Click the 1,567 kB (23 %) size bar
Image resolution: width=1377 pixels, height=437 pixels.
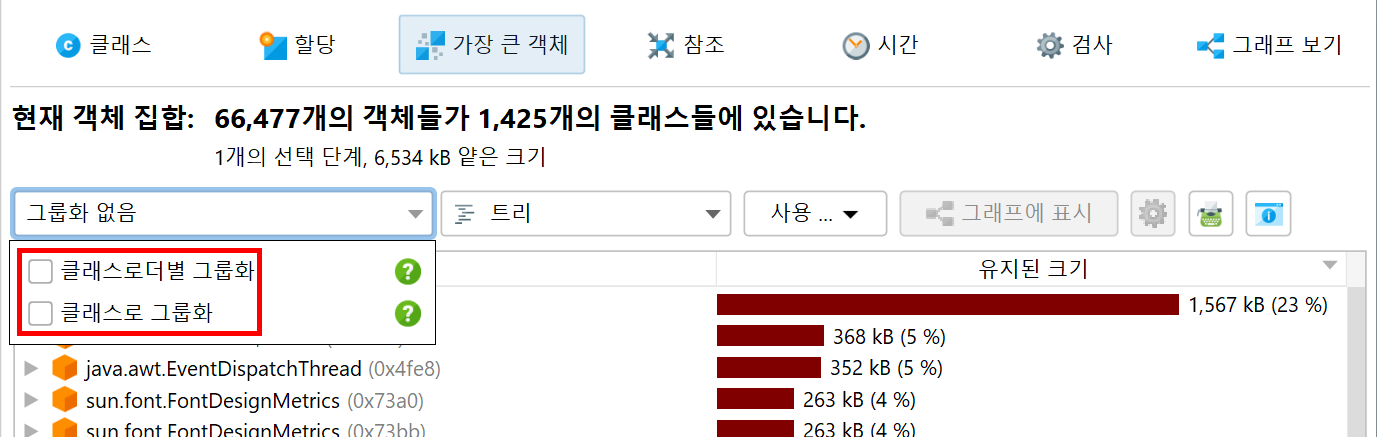coord(948,305)
